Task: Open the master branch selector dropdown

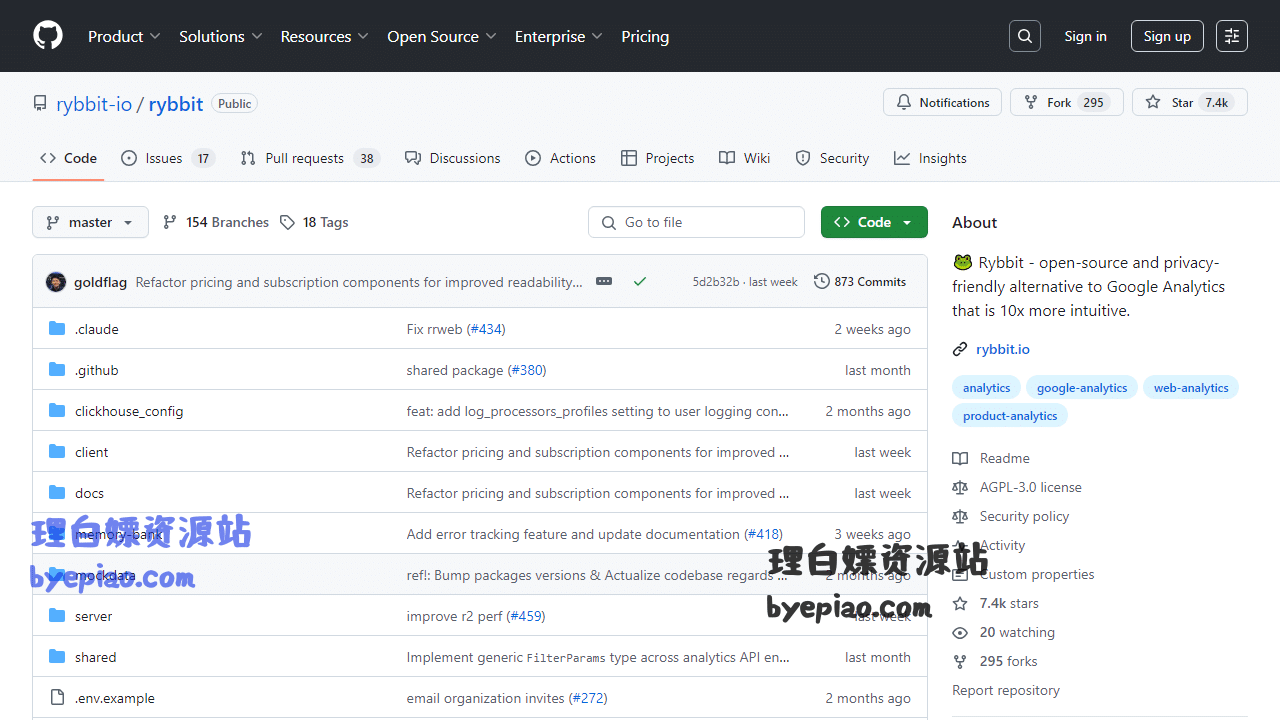Action: pos(90,222)
